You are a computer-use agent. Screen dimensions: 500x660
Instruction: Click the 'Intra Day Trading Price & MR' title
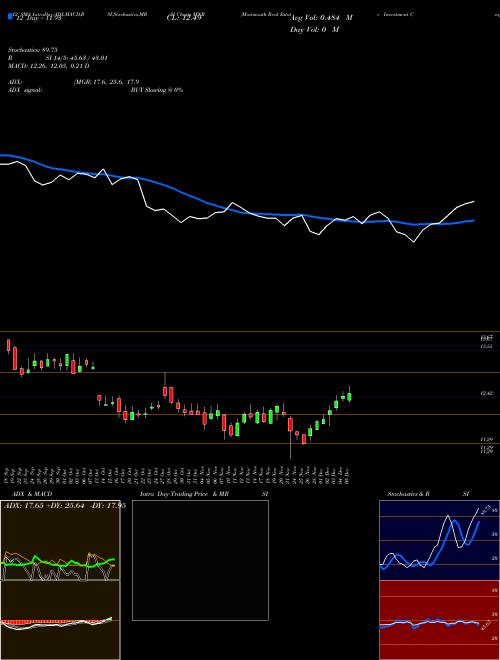click(x=184, y=494)
